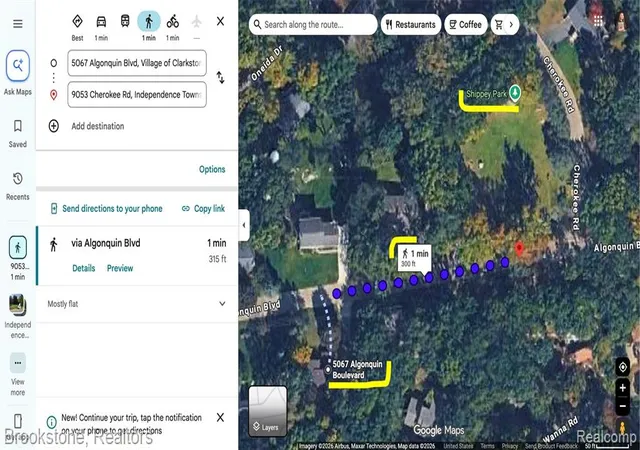Select driving travel mode icon
This screenshot has height=450, width=640.
pos(101,21)
